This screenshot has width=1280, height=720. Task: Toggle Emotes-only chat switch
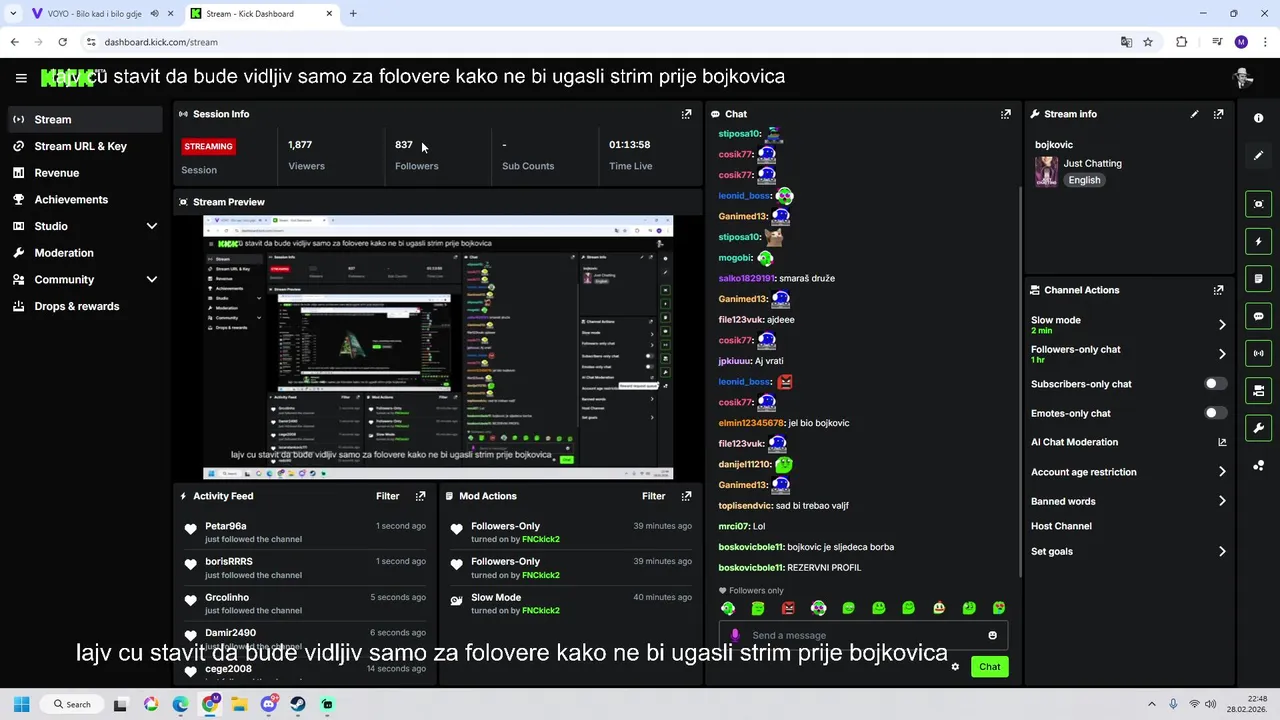click(1215, 413)
